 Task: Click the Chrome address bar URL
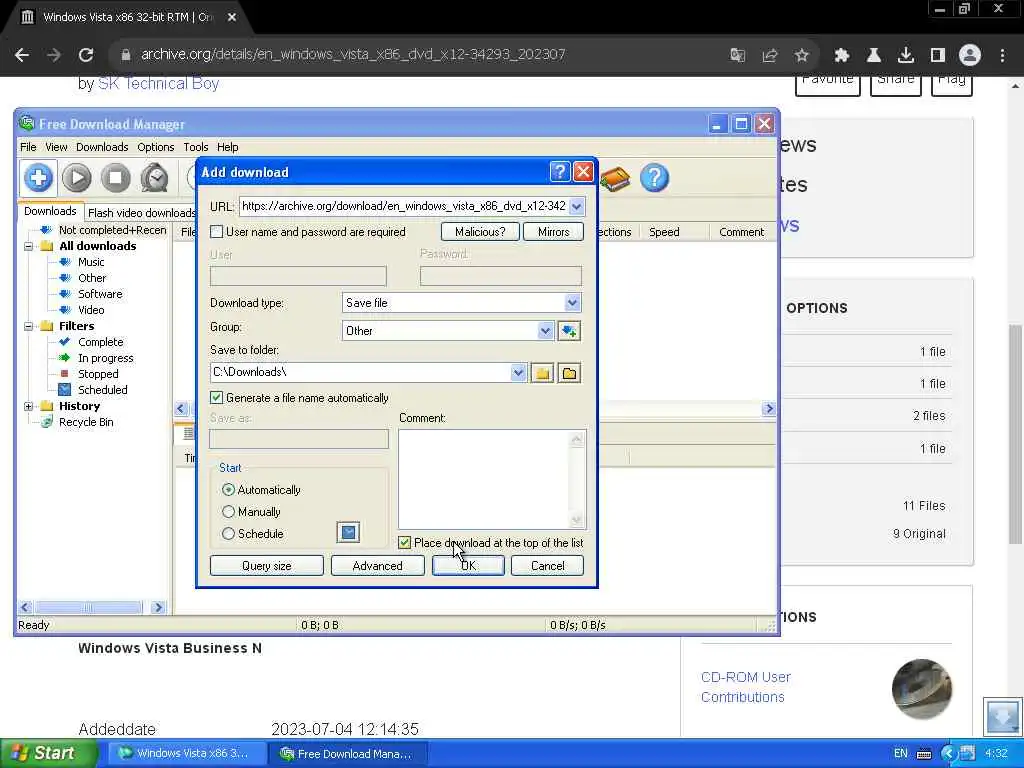(x=353, y=55)
